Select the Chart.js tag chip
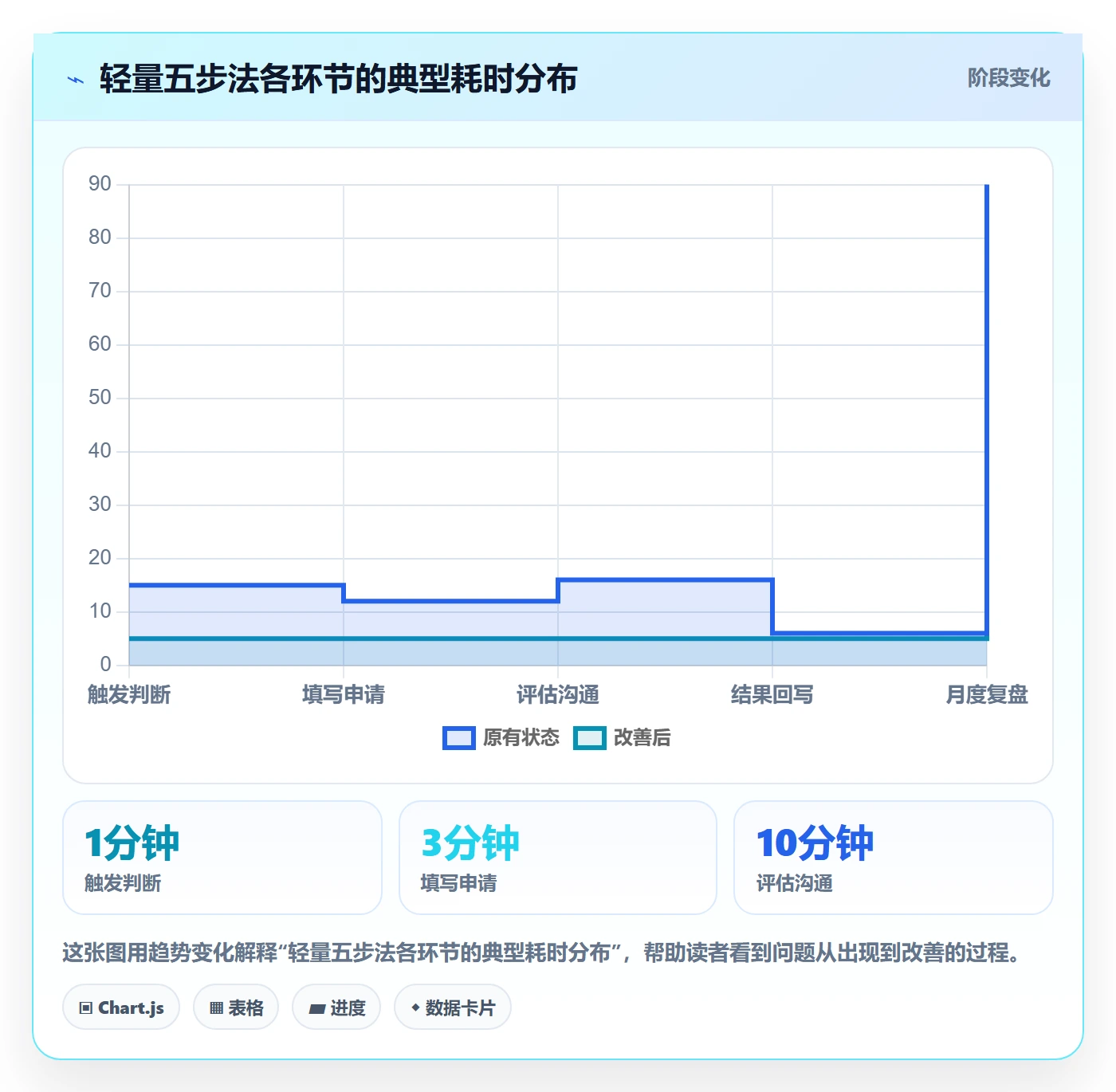1116x1092 pixels. coord(121,1008)
